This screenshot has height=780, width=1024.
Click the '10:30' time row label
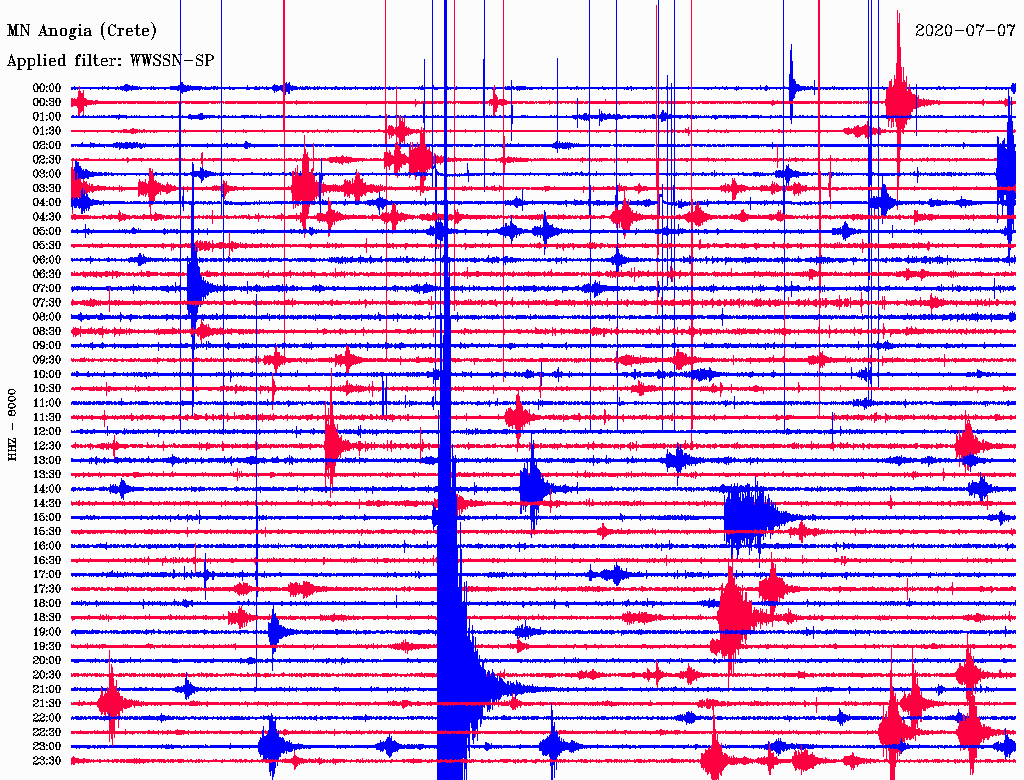[47, 389]
